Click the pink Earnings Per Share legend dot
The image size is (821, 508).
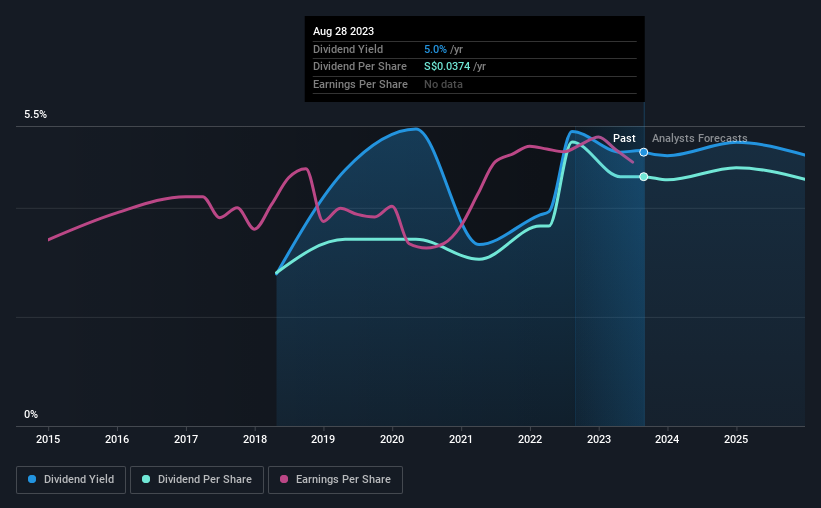[284, 479]
